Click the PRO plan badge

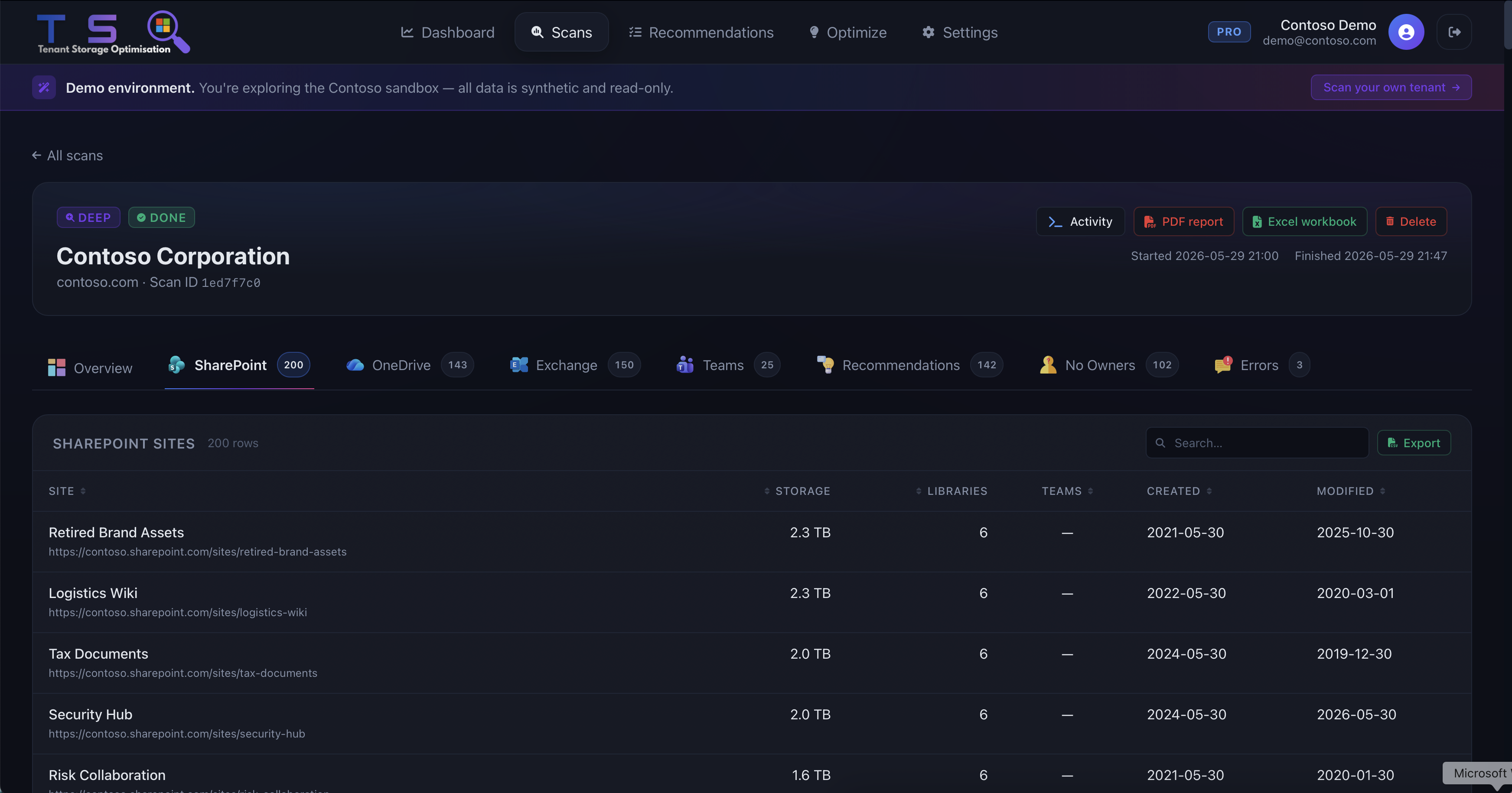pos(1229,32)
